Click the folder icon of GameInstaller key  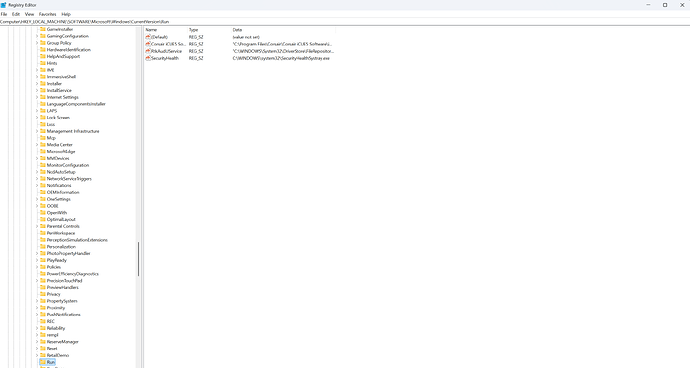pos(43,29)
